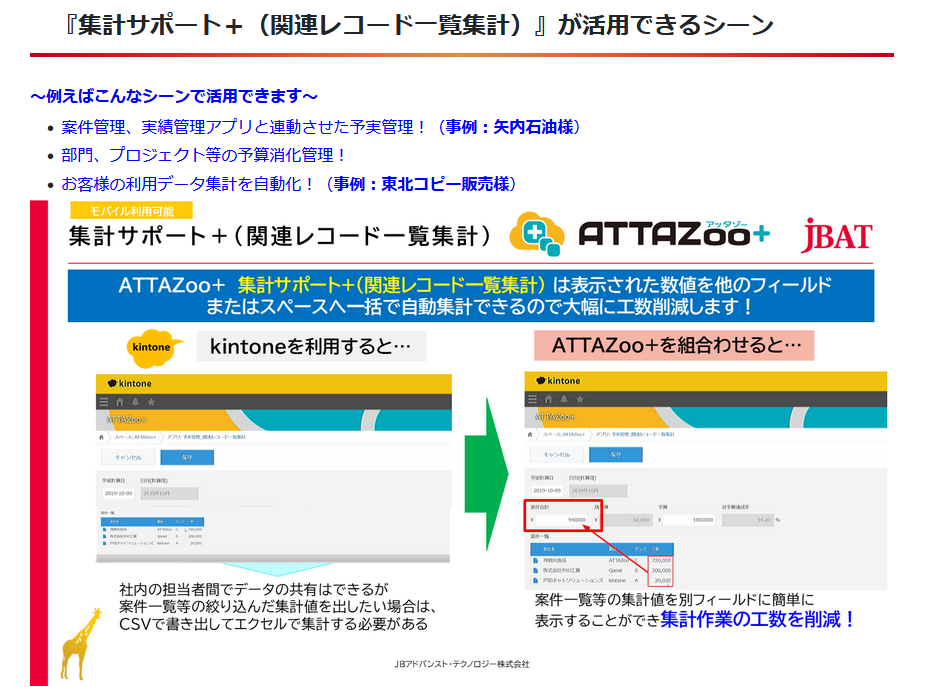948x687 pixels.
Task: Click the ATTAZoo+ cloud plus icon
Action: [x=537, y=234]
